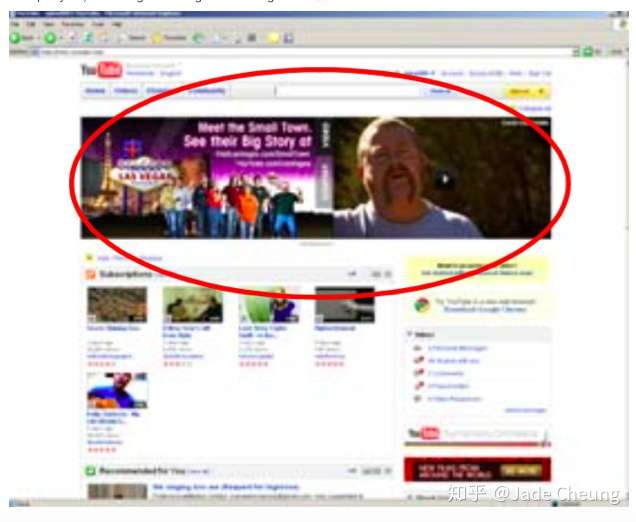Click the Las Vegas Small Town banner ad
636x522 pixels.
(x=207, y=178)
